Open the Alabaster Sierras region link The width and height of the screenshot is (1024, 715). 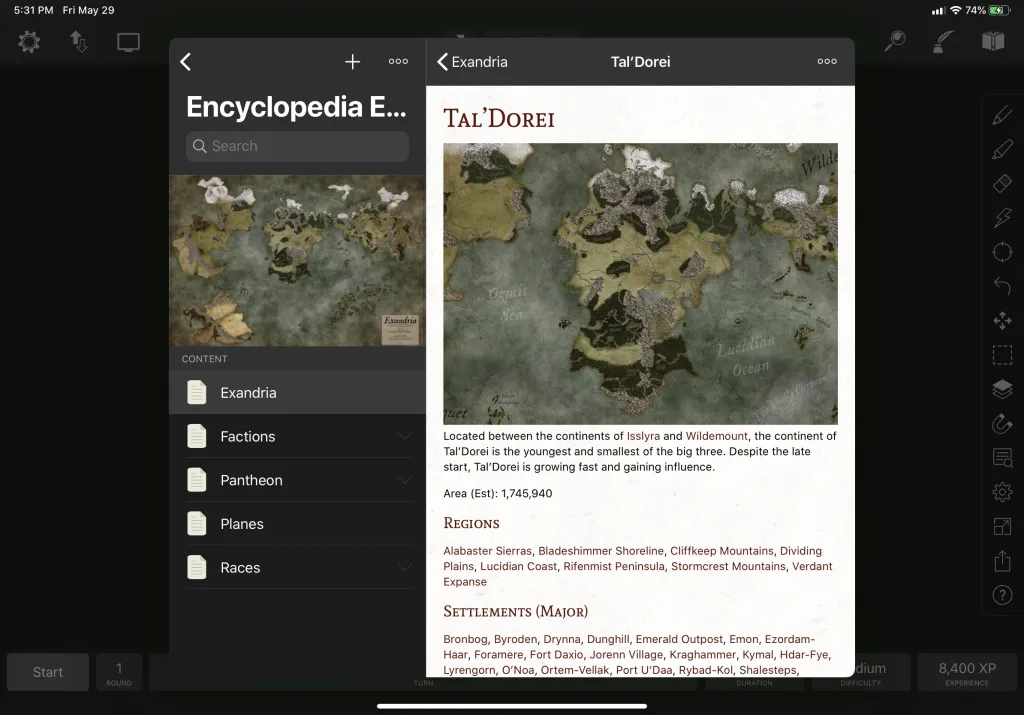[487, 551]
